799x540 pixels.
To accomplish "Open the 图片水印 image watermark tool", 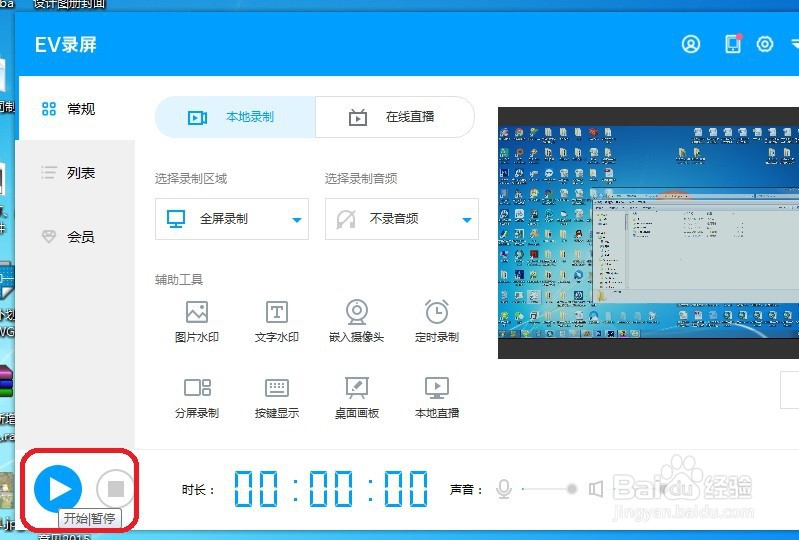I will point(197,321).
